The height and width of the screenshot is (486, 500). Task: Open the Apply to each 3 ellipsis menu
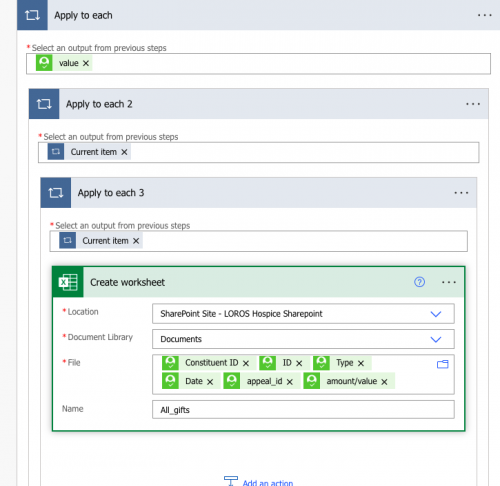tap(461, 193)
